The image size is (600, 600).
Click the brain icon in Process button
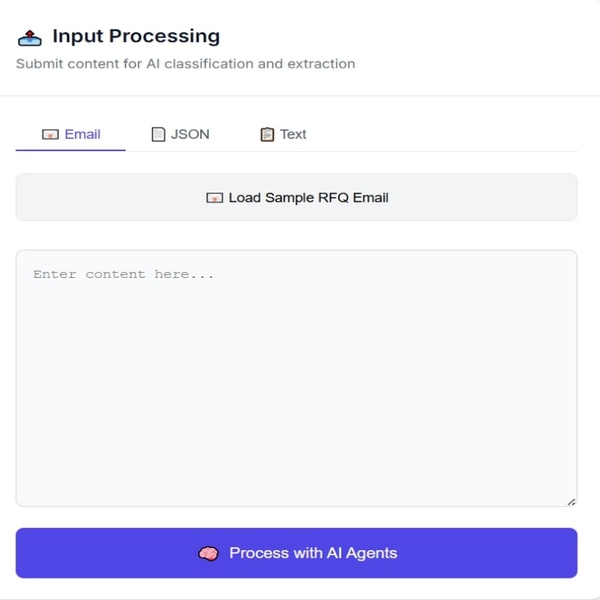pos(208,553)
